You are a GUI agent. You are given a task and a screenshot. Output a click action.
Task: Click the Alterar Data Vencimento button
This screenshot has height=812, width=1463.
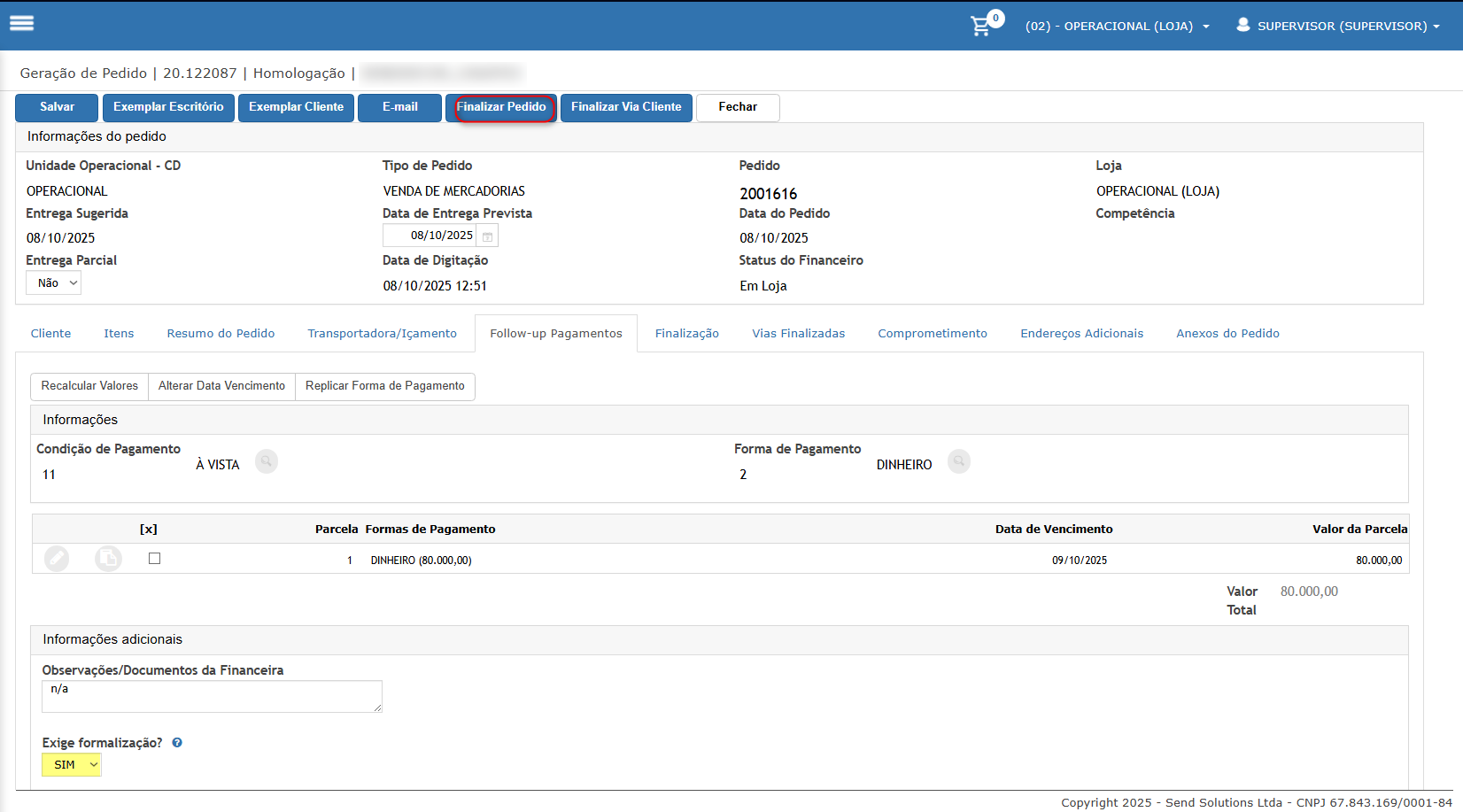(x=221, y=386)
